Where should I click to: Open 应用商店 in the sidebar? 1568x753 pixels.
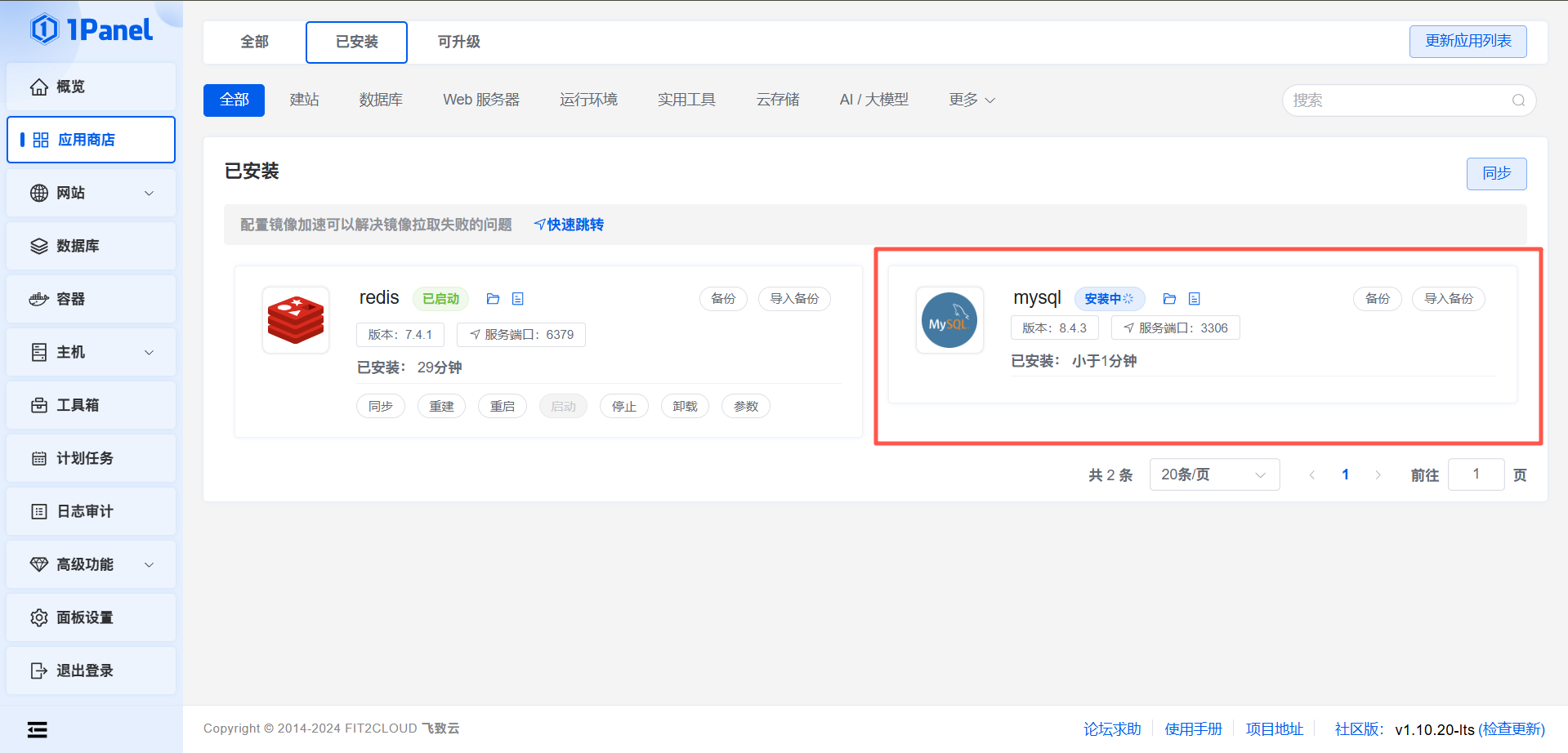coord(91,140)
